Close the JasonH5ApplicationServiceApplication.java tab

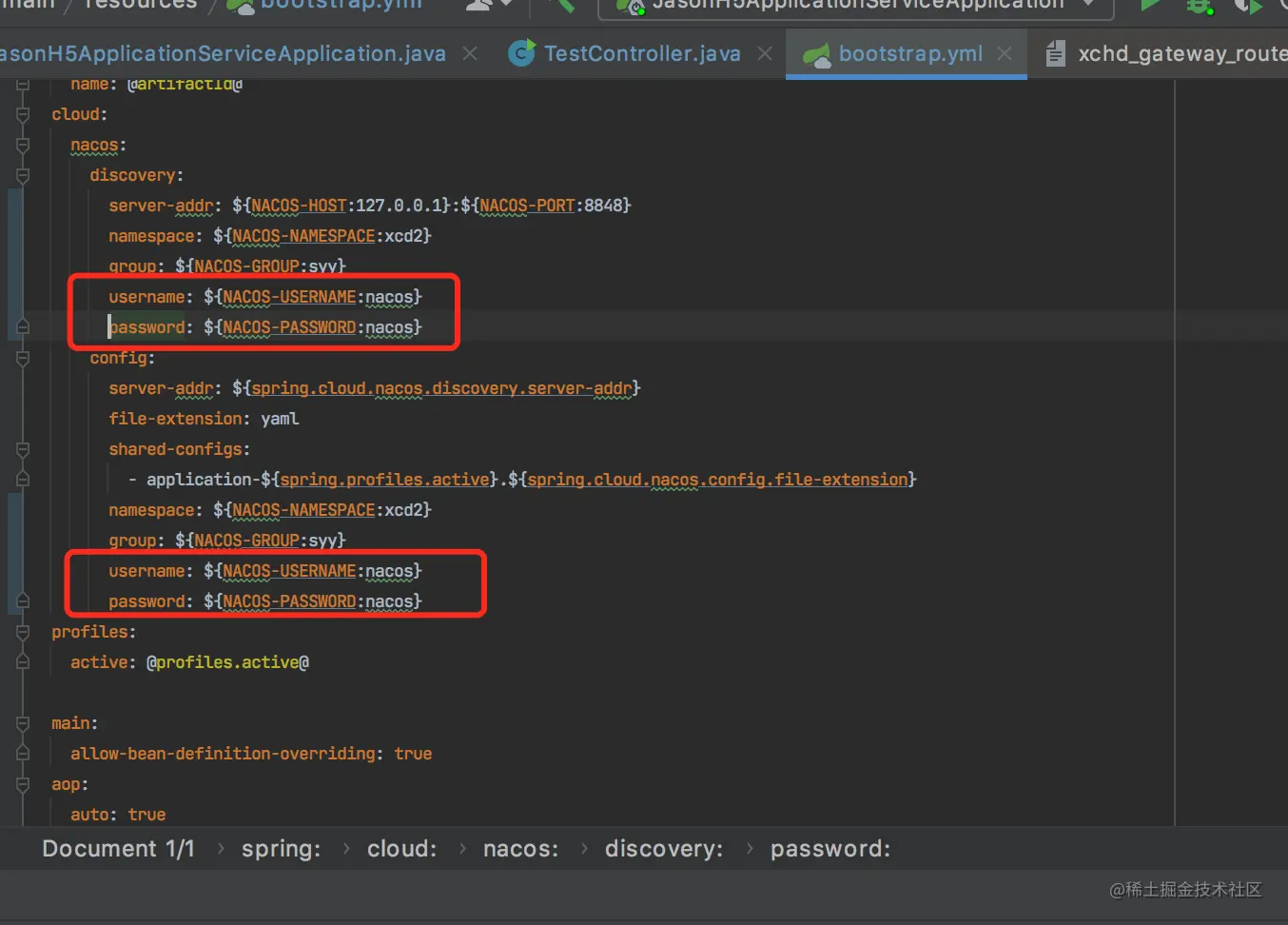pyautogui.click(x=470, y=54)
